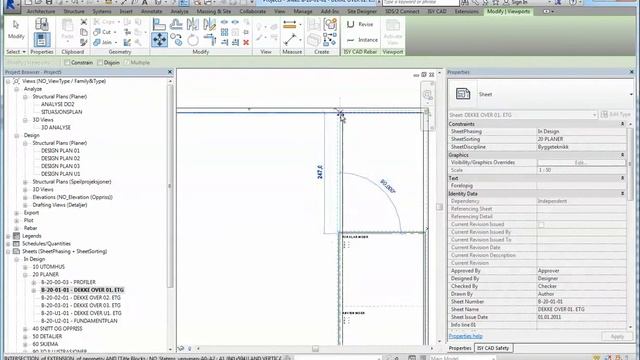Select B-20-U2-01 - FUNDAMENTPLAN sheet
The image size is (640, 360).
click(79, 321)
